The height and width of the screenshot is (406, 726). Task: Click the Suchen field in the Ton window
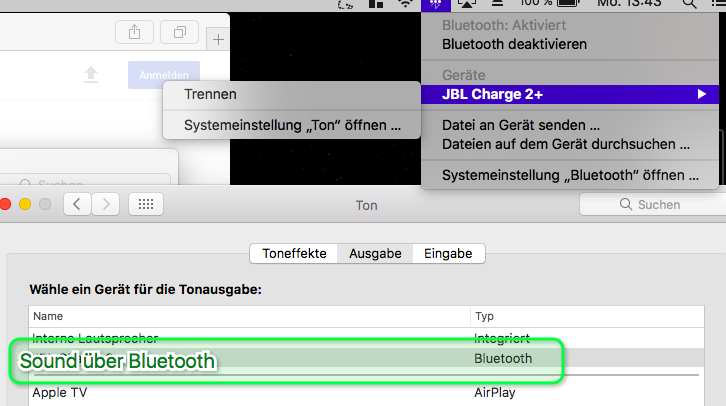(x=653, y=204)
